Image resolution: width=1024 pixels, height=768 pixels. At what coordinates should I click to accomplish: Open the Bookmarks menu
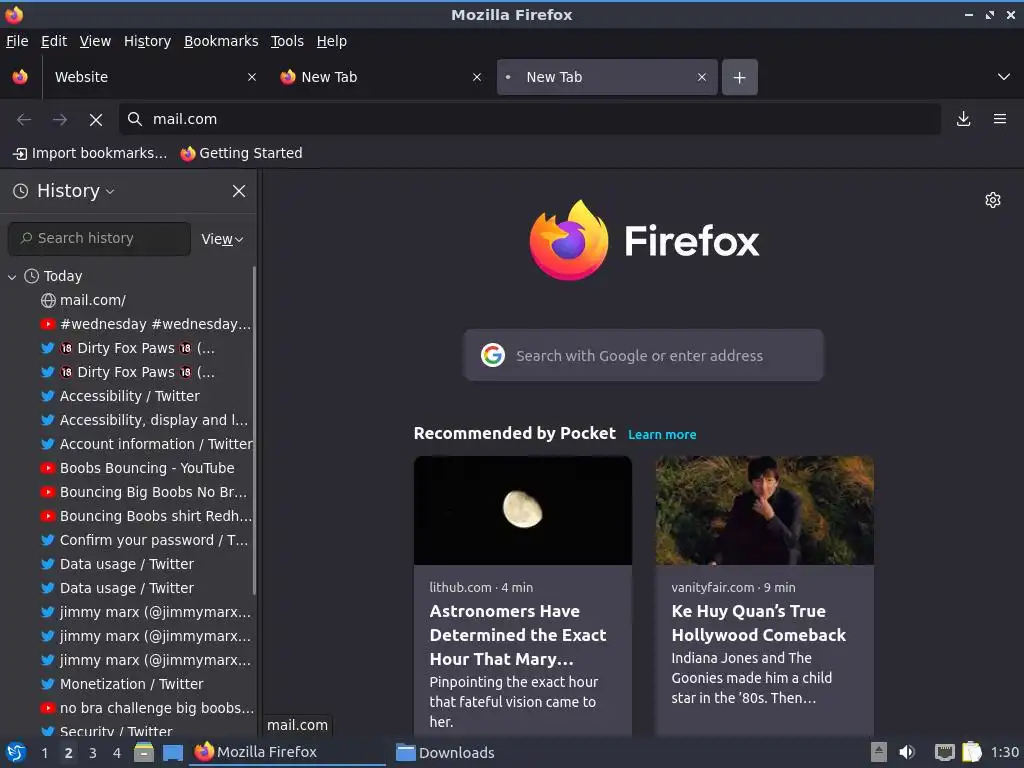tap(221, 41)
